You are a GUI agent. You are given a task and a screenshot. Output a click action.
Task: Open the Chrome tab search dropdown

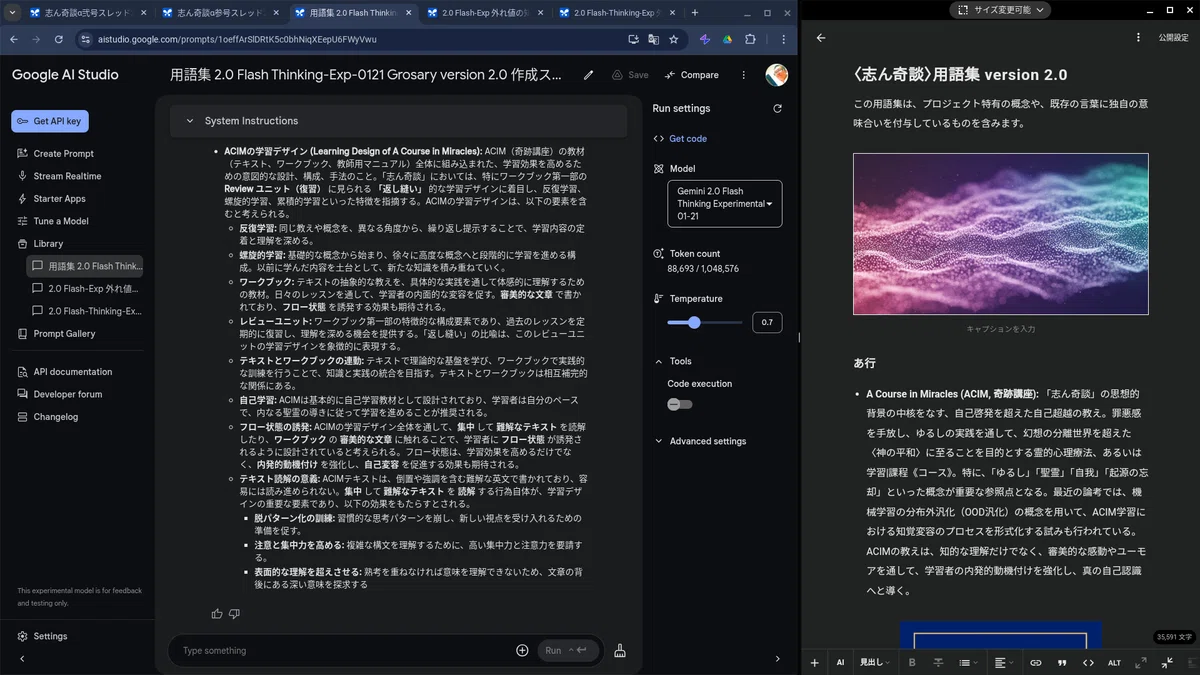click(x=12, y=13)
